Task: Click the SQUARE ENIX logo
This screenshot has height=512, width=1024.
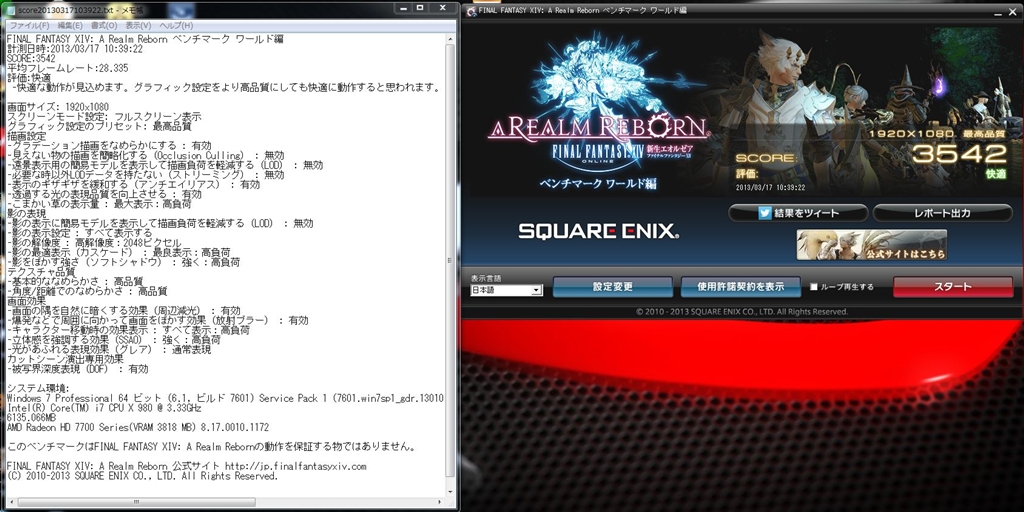Action: (598, 231)
